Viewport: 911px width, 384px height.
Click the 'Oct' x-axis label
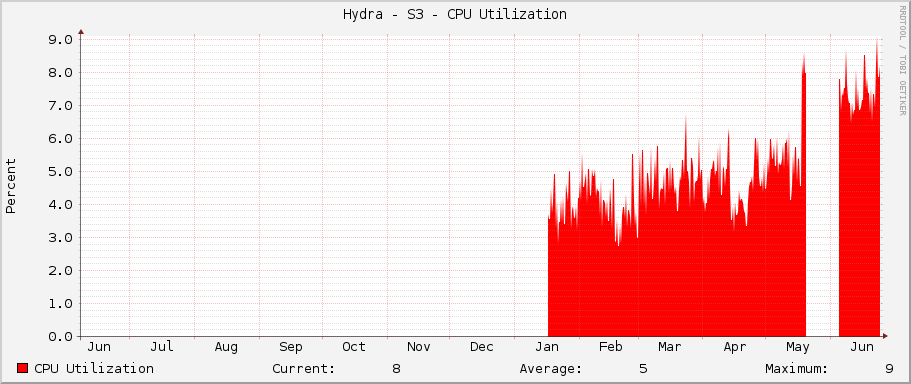tap(354, 347)
